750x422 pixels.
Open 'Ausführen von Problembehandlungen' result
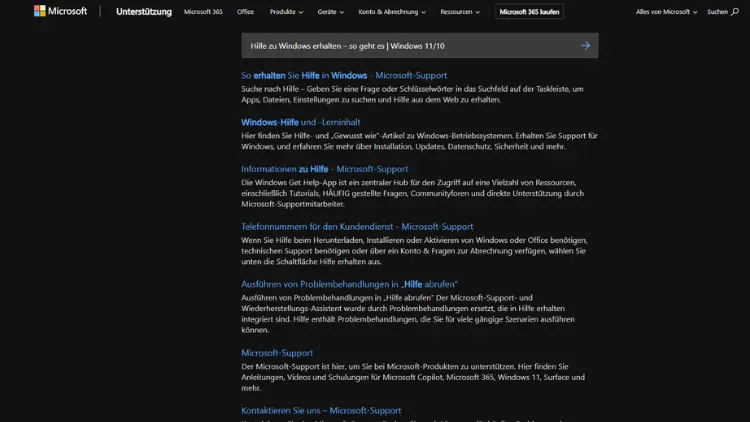(x=349, y=284)
